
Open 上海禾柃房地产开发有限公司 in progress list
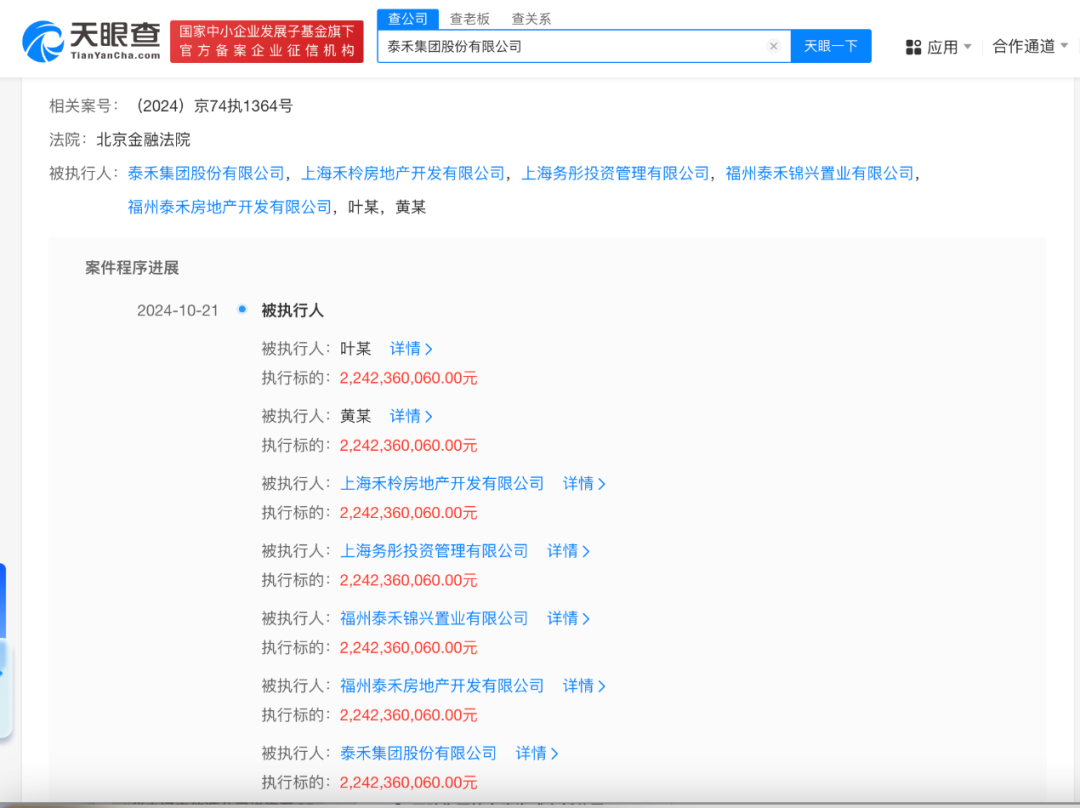pyautogui.click(x=442, y=484)
